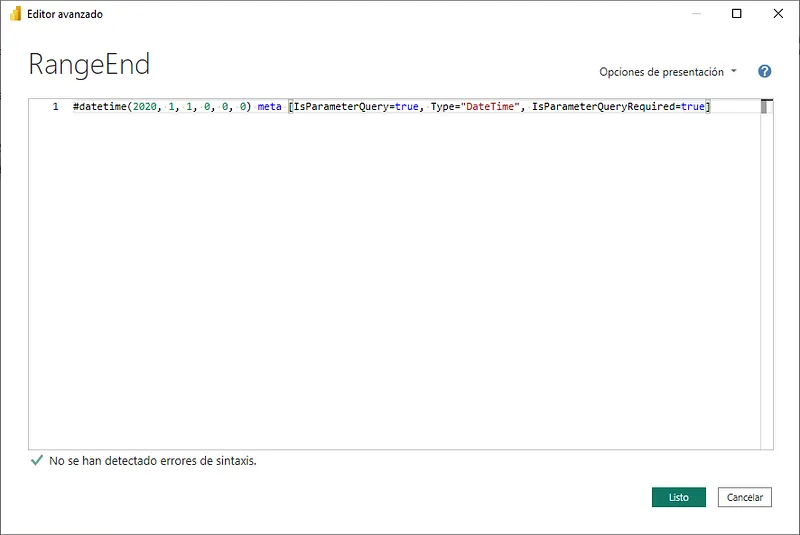
Task: Click the No se han detectado errores message
Action: tap(153, 461)
